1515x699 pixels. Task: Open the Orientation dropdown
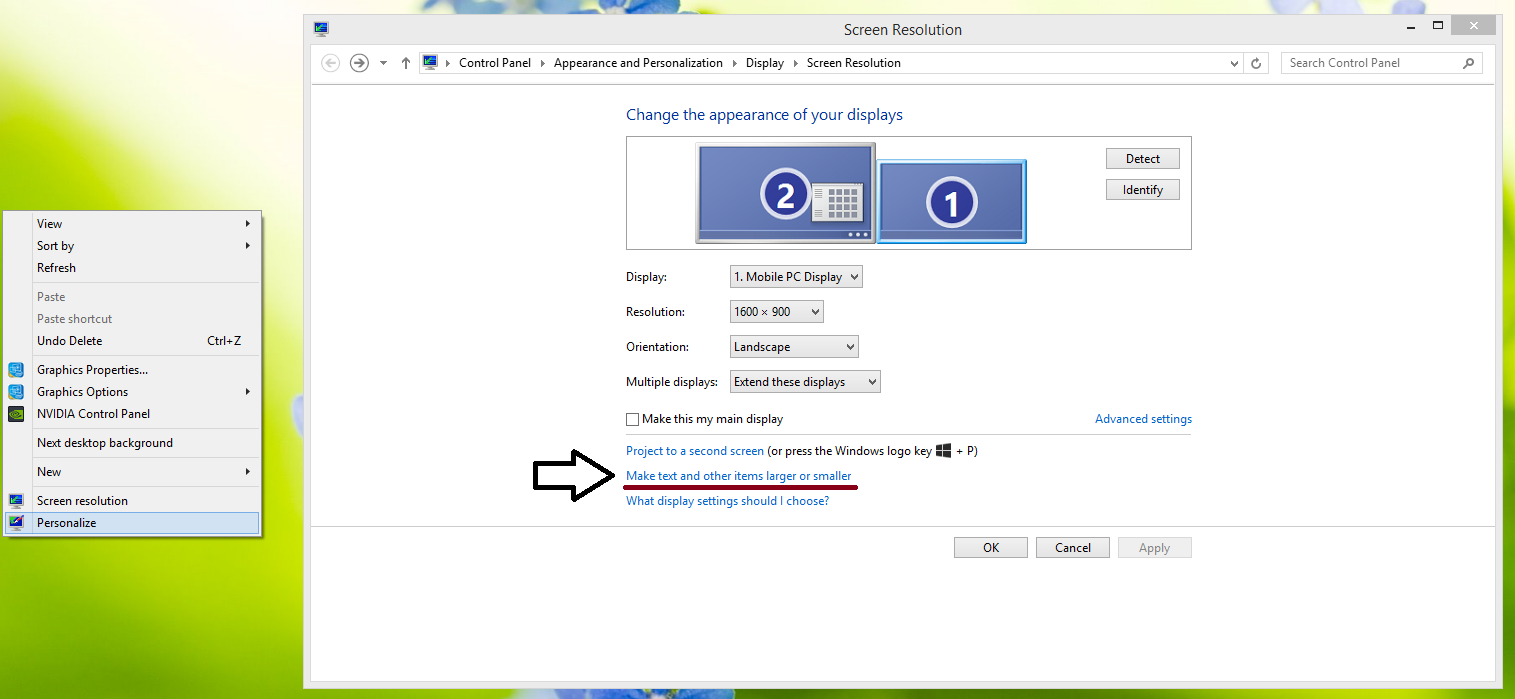794,347
